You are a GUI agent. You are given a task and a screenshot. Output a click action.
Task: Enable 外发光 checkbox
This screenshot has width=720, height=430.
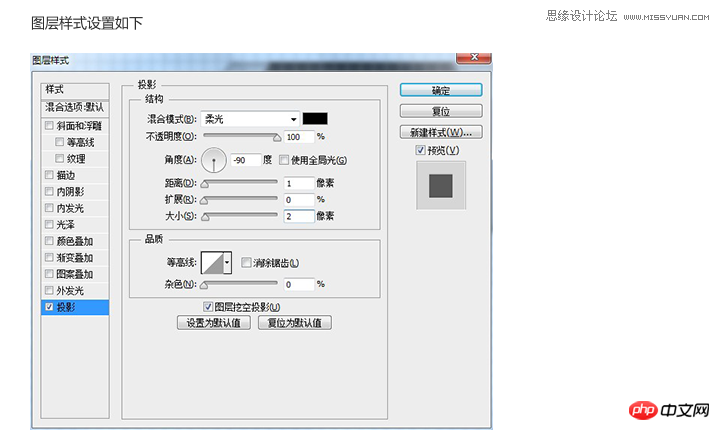pyautogui.click(x=49, y=291)
